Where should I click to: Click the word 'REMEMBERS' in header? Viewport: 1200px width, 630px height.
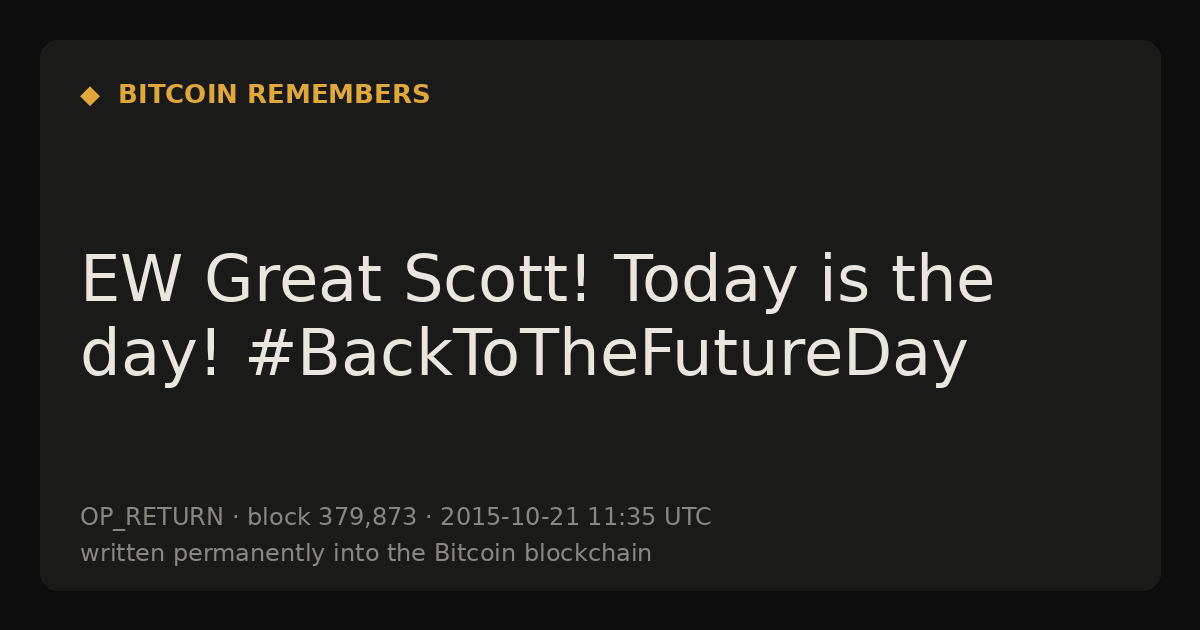coord(339,95)
